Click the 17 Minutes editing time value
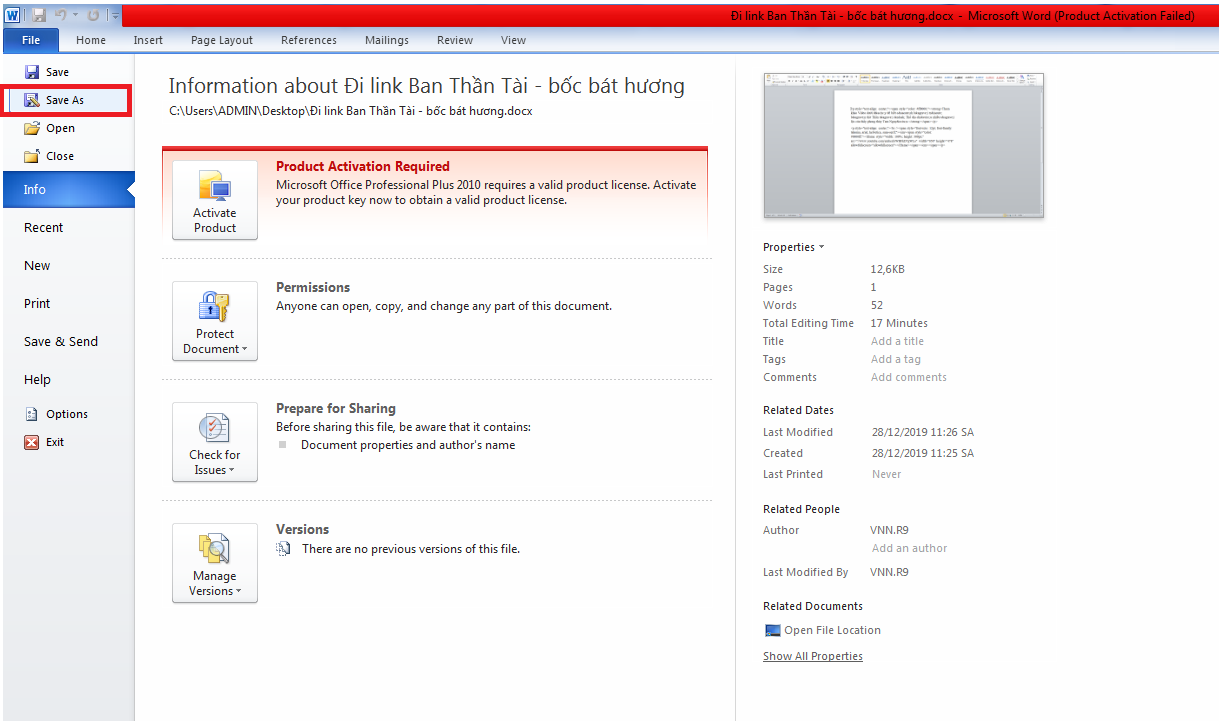The height and width of the screenshot is (721, 1219). click(x=899, y=323)
